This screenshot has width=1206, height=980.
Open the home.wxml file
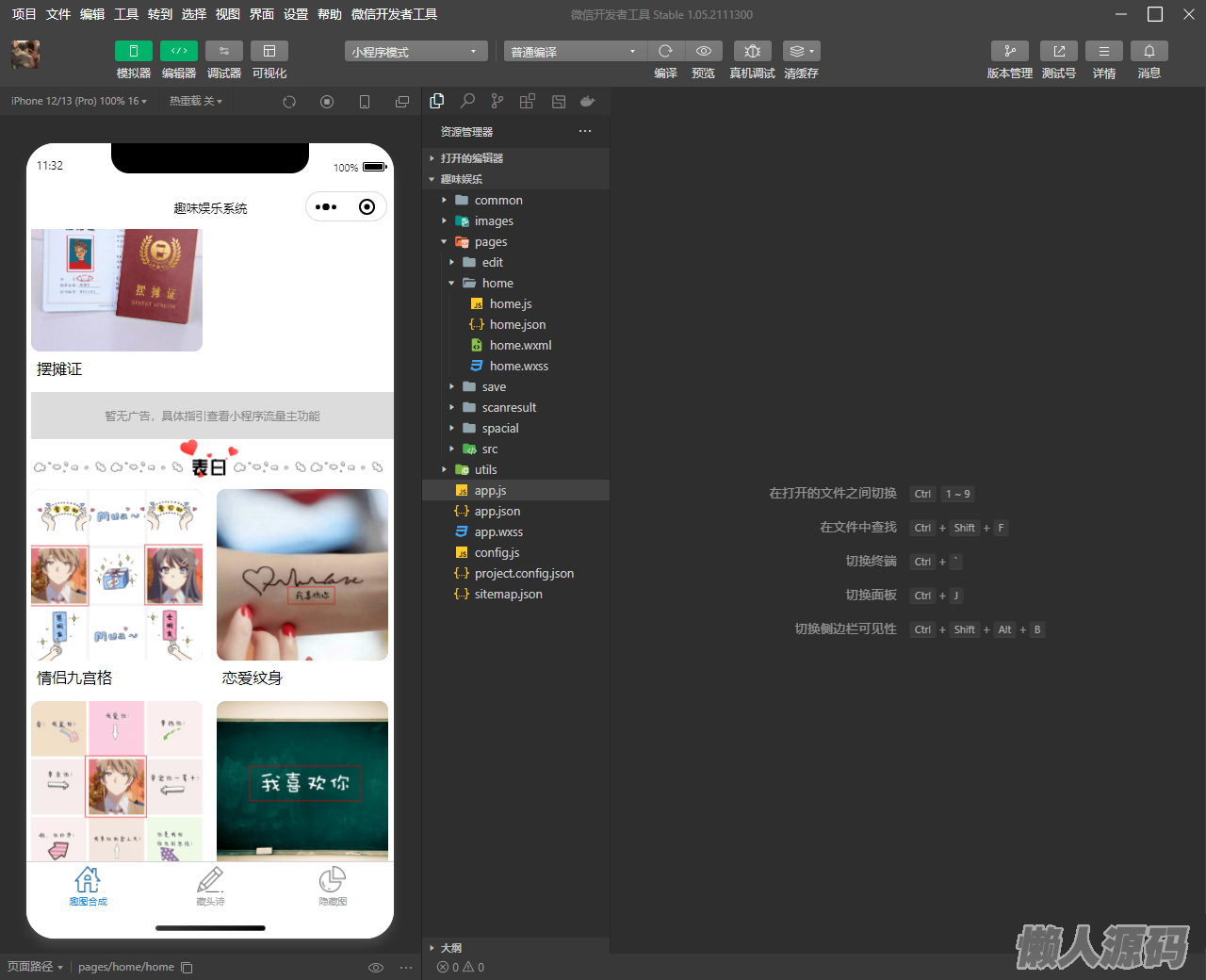(520, 346)
